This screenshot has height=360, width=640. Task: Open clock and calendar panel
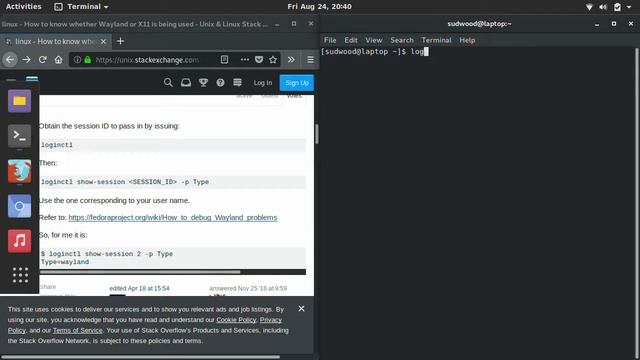tap(319, 7)
